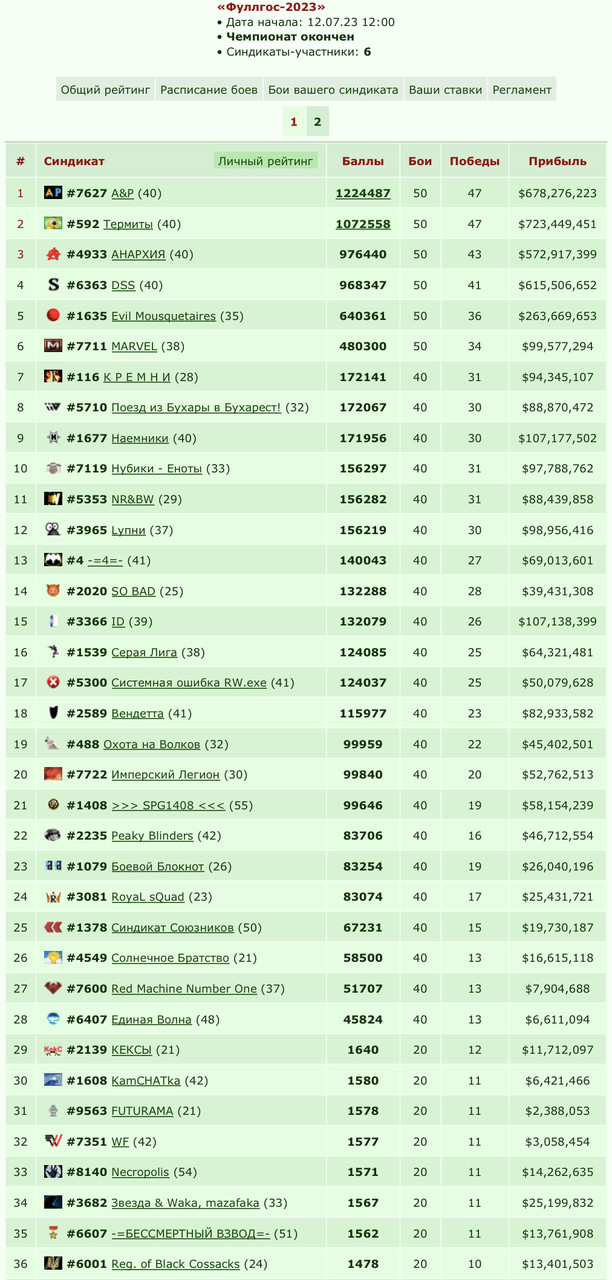This screenshot has height=1280, width=612.
Task: Open A&P's score 1224487 link
Action: pos(362,193)
